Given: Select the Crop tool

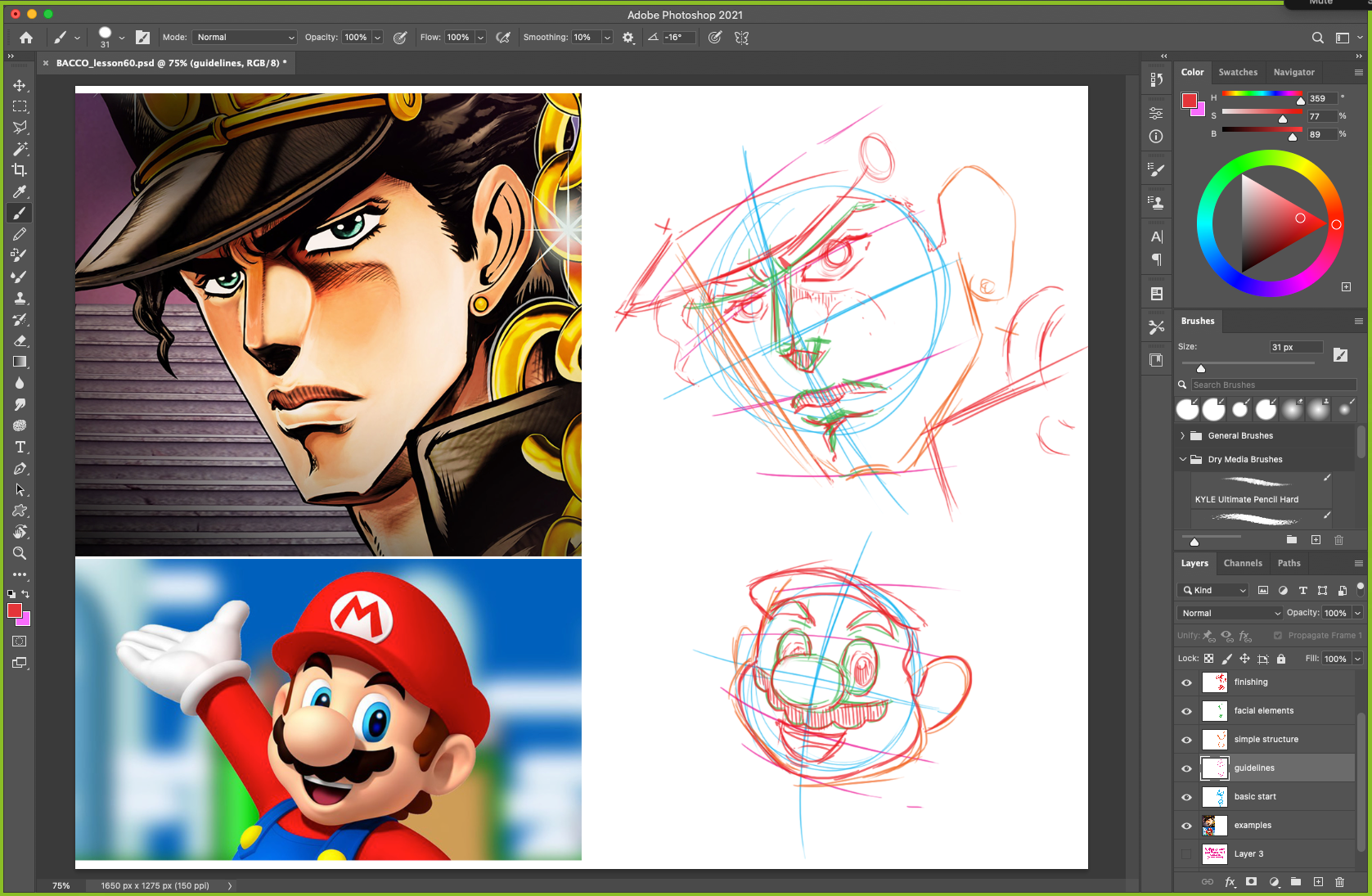Looking at the screenshot, I should [20, 170].
